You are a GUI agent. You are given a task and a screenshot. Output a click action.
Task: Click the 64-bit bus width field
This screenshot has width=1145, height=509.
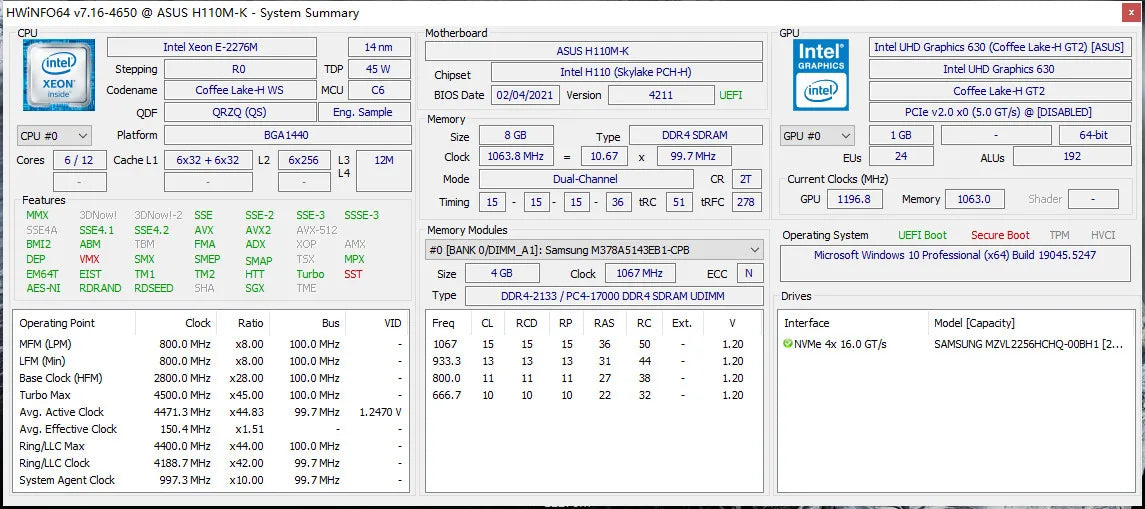point(1094,136)
